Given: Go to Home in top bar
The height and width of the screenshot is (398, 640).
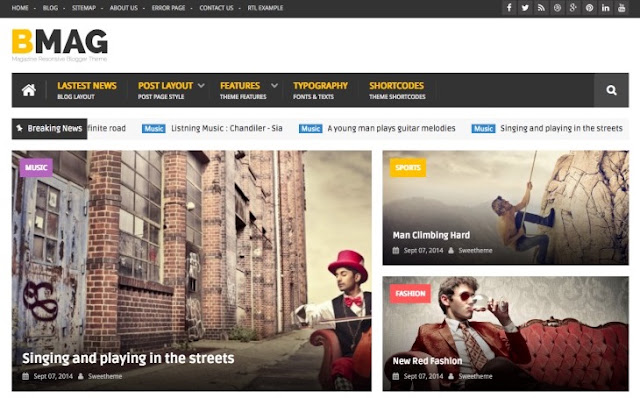Looking at the screenshot, I should pyautogui.click(x=20, y=8).
